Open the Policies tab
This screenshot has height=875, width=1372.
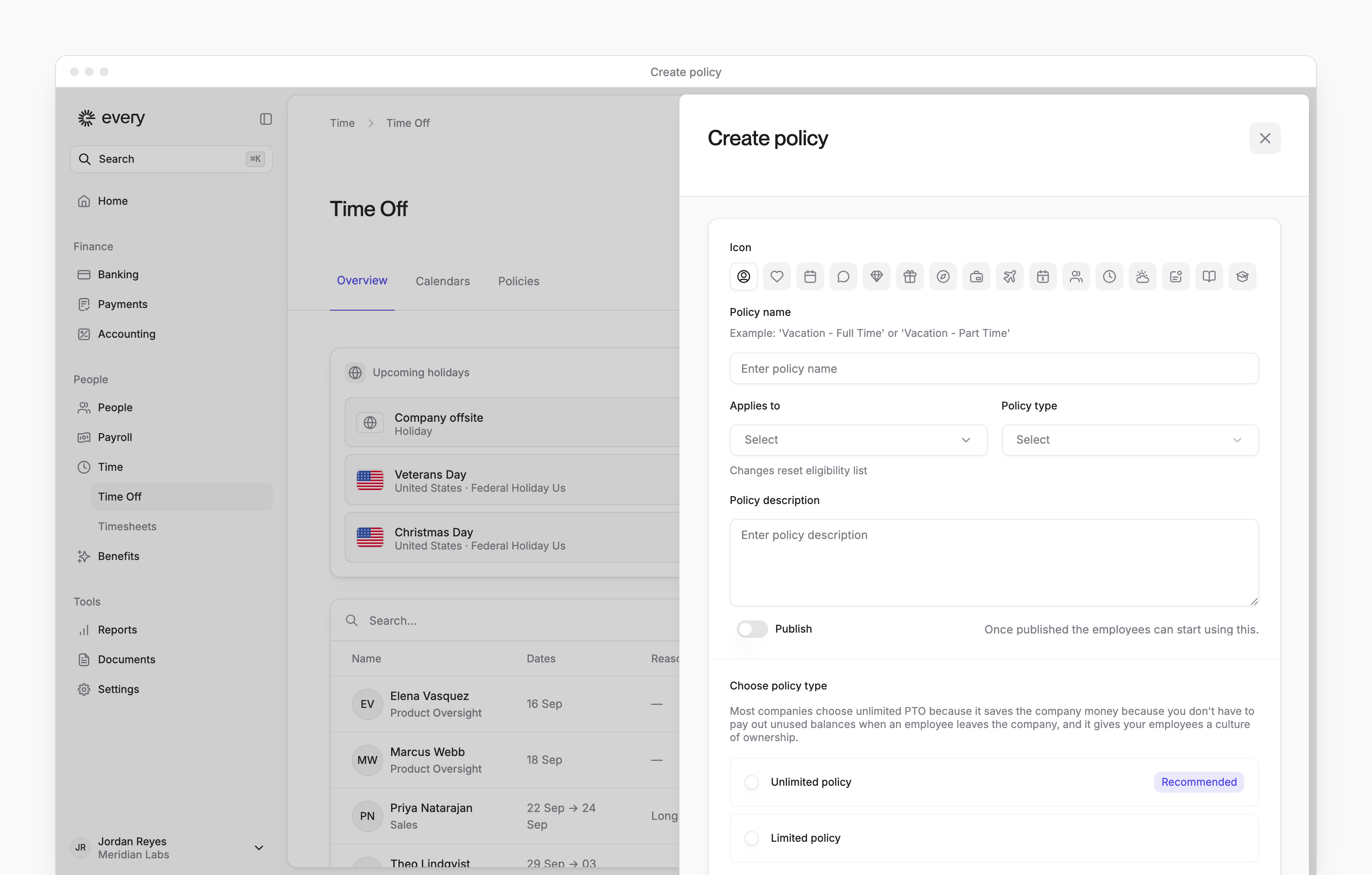[x=518, y=281]
